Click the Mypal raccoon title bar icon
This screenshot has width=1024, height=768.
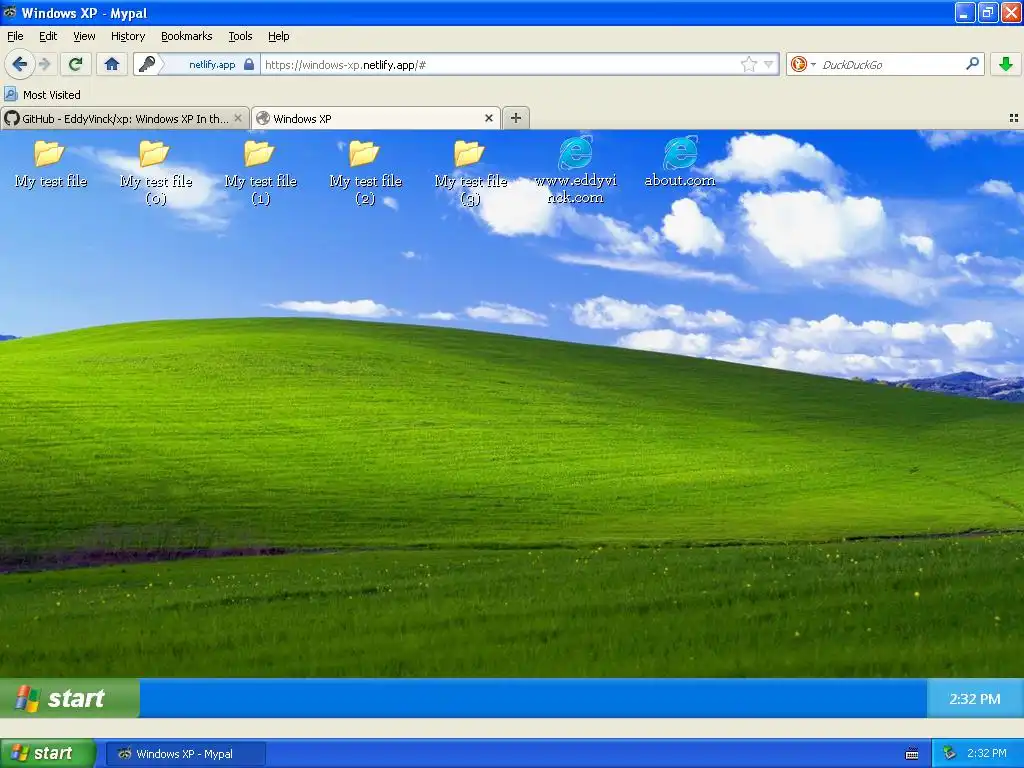[x=9, y=12]
